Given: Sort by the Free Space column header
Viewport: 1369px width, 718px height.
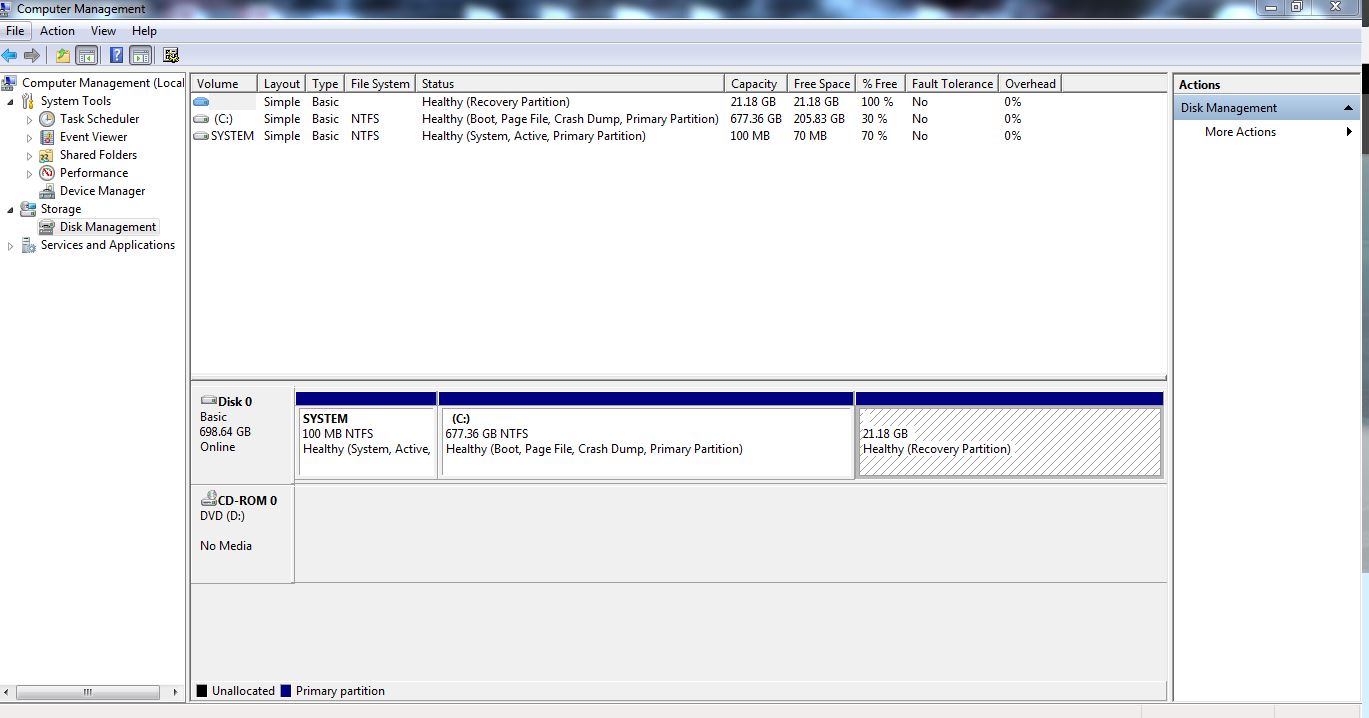Looking at the screenshot, I should [x=821, y=84].
